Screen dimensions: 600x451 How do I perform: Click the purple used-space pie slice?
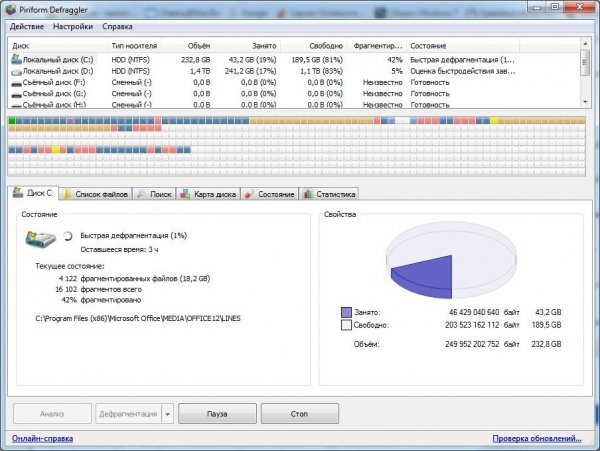tap(427, 277)
